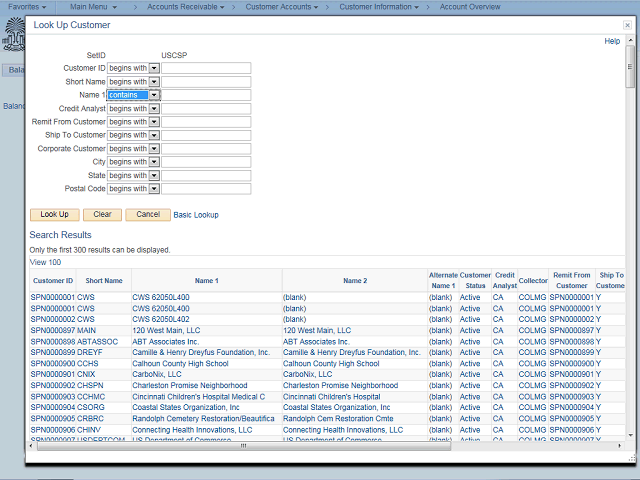Open the Postal Code operator dropdown

[154, 189]
